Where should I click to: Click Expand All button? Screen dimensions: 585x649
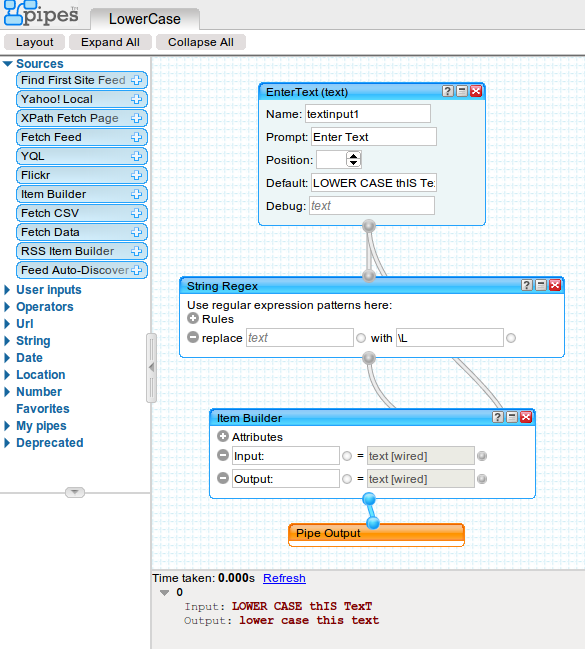click(x=110, y=42)
